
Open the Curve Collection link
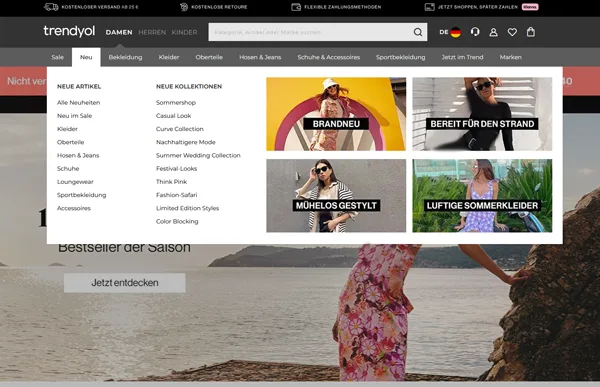point(179,129)
